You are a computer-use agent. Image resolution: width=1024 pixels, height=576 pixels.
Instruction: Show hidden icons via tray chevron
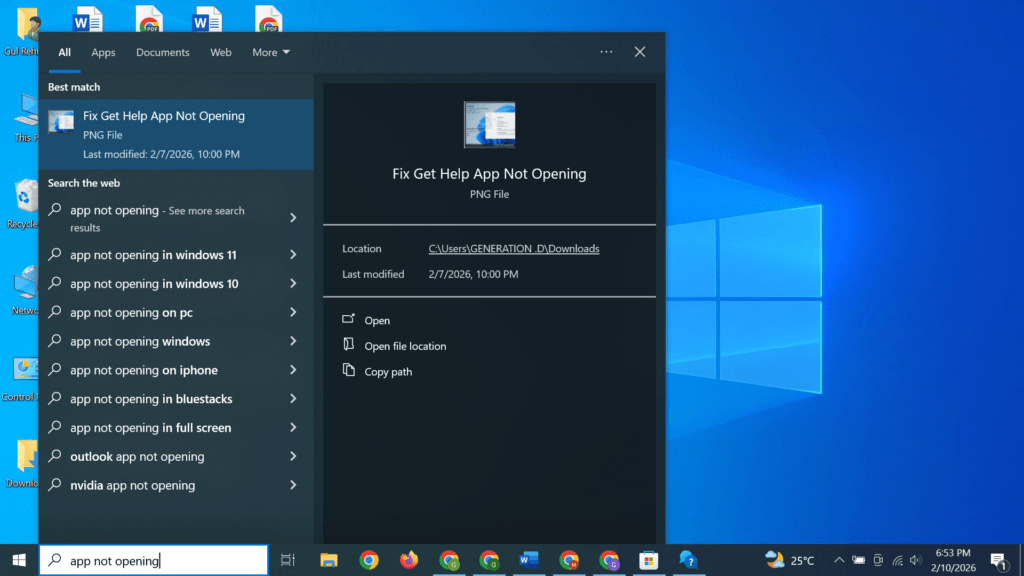[840, 560]
